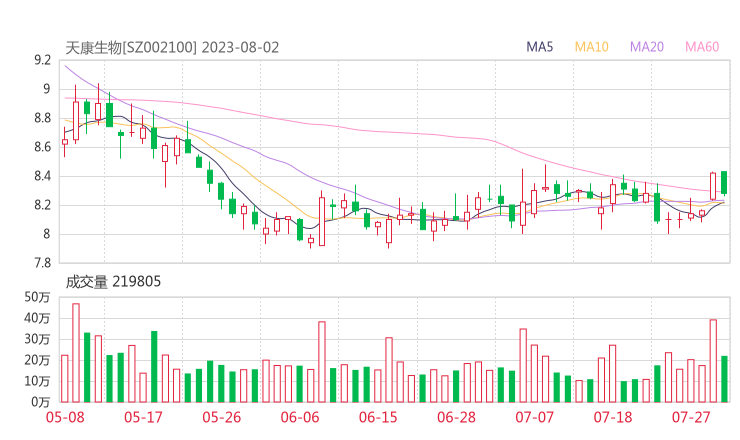
Task: Click the 07-18 date axis label
Action: tap(613, 417)
